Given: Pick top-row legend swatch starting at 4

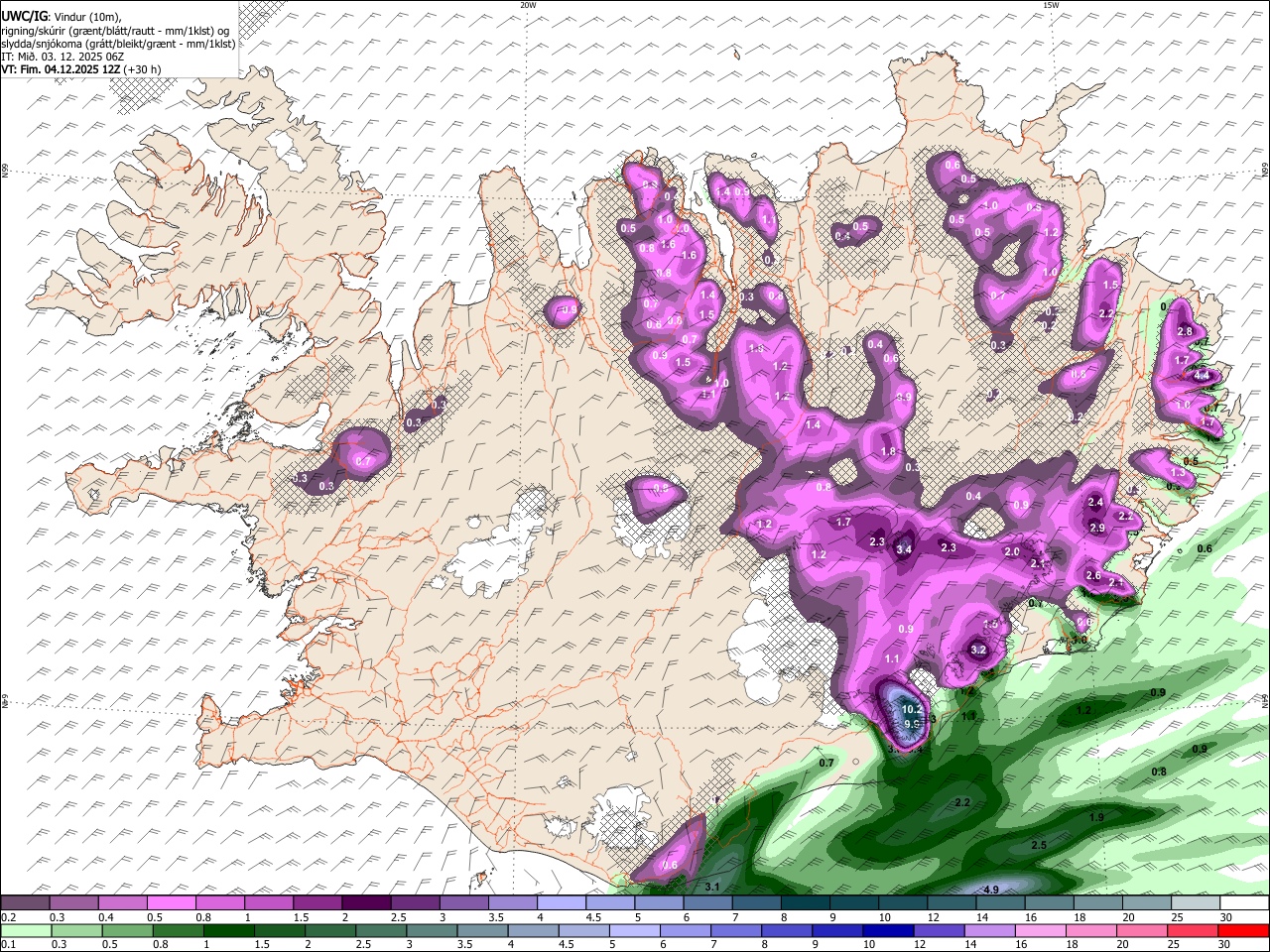Looking at the screenshot, I should click(x=562, y=903).
